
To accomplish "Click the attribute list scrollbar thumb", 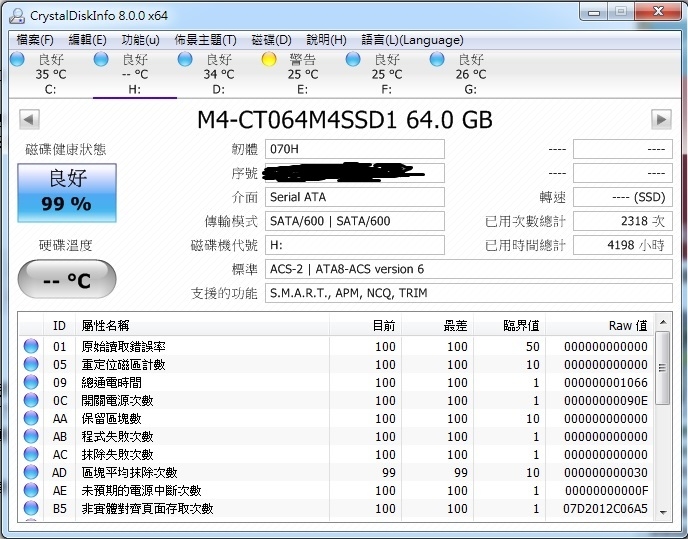I will point(663,368).
